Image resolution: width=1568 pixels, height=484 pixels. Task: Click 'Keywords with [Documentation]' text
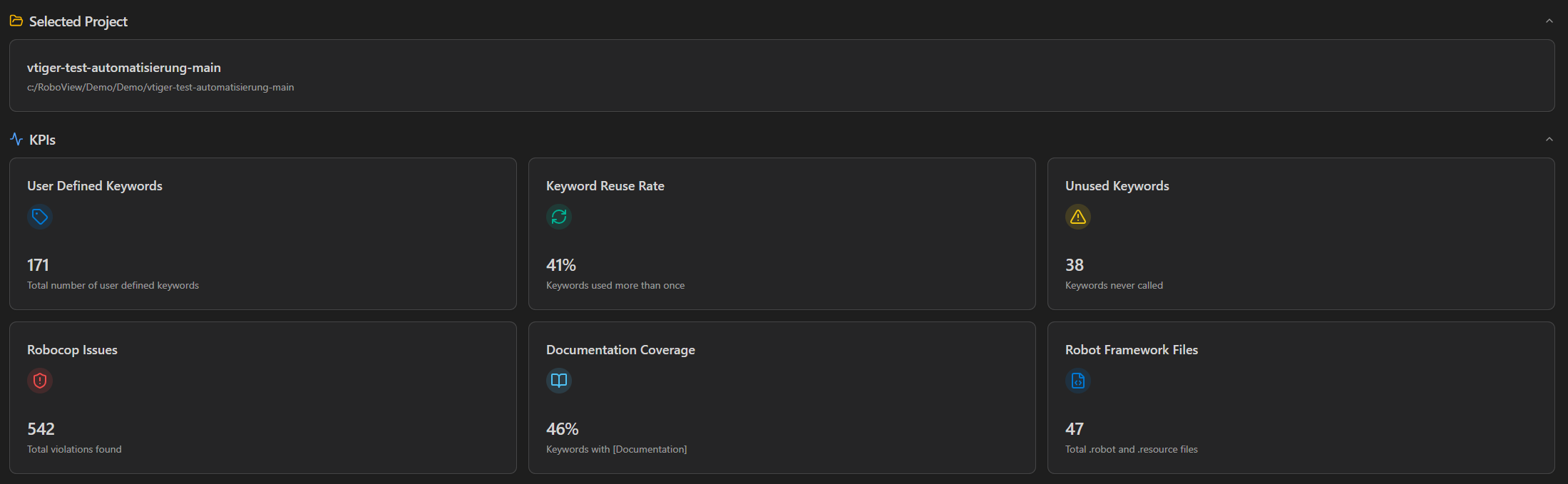[x=617, y=449]
